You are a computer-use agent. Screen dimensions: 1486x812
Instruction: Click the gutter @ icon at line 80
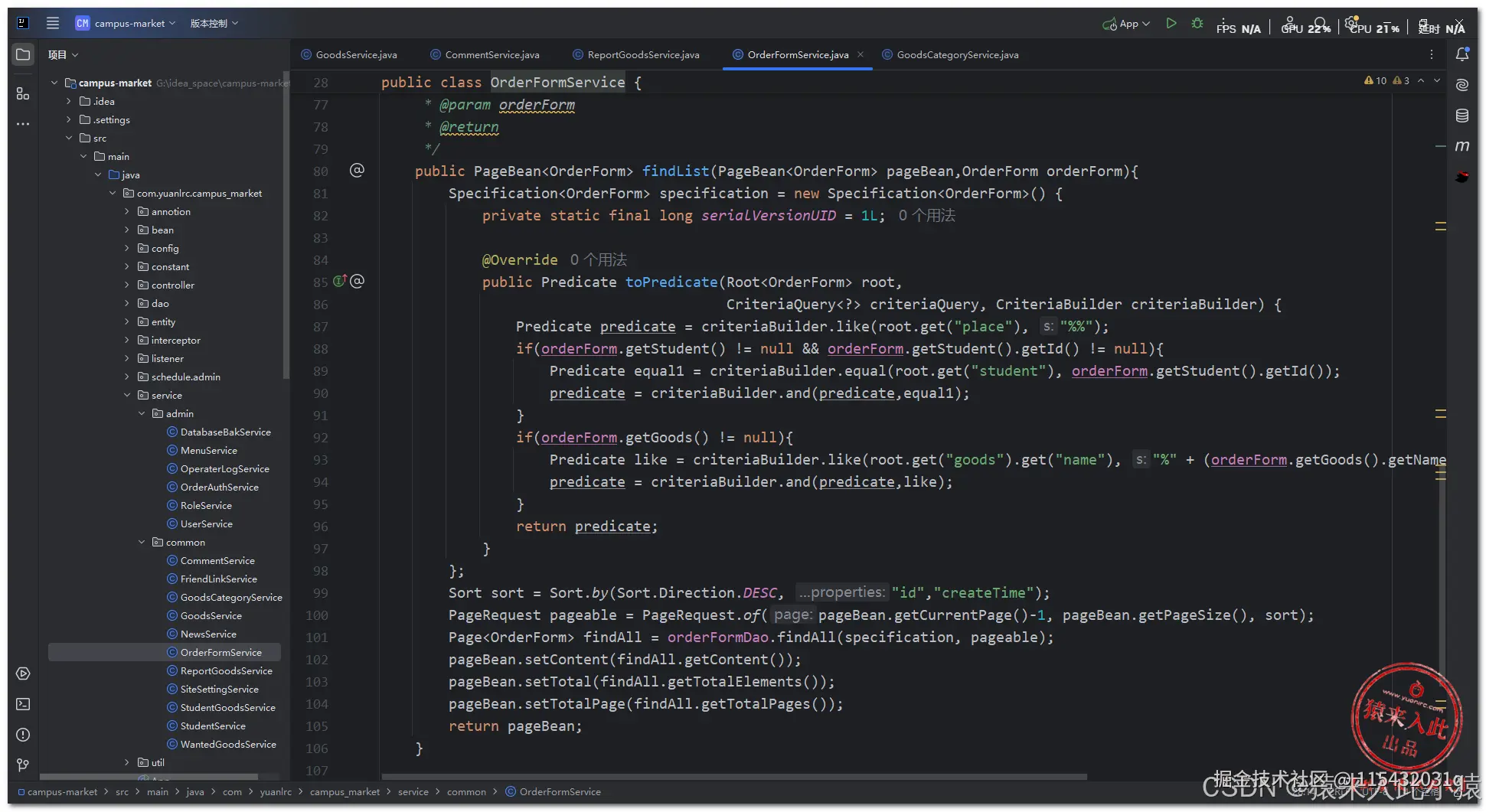357,171
